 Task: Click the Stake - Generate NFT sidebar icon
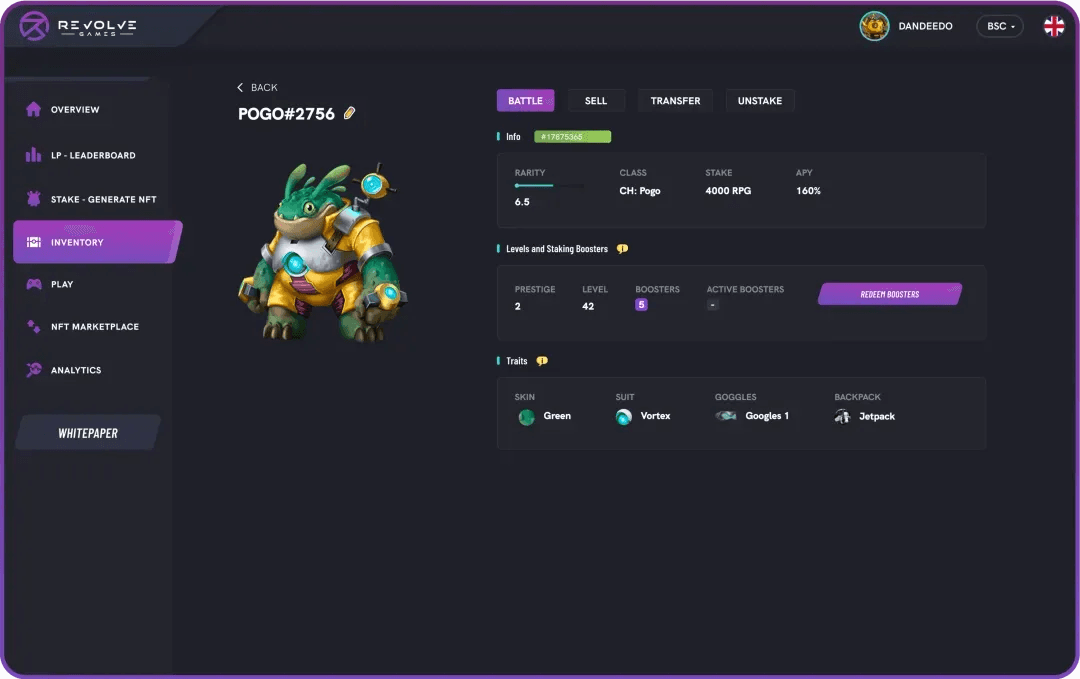click(33, 199)
